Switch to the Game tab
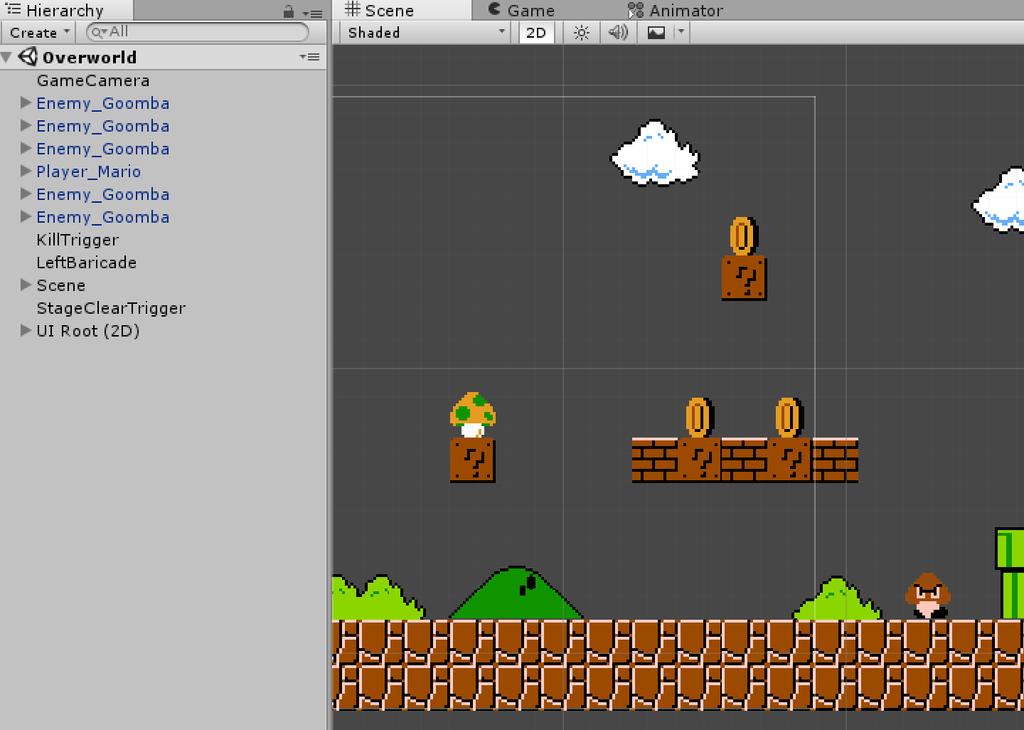Viewport: 1024px width, 730px height. pyautogui.click(x=521, y=10)
